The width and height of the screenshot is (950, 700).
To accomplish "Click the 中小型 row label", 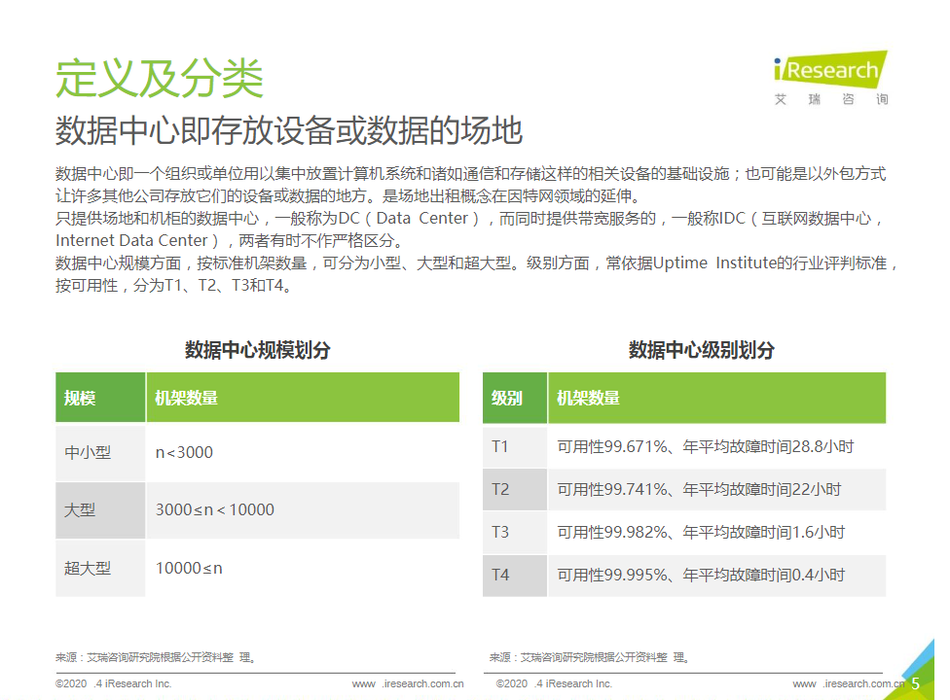I will 88,452.
